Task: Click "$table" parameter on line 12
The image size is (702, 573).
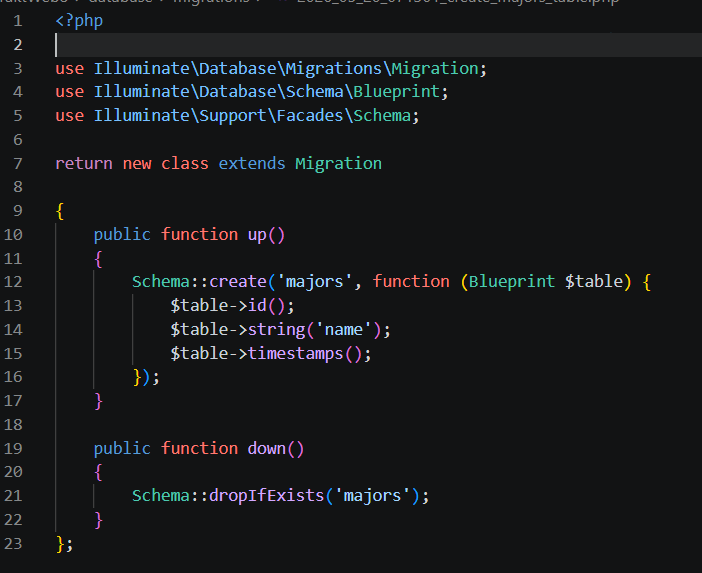Action: click(x=594, y=282)
